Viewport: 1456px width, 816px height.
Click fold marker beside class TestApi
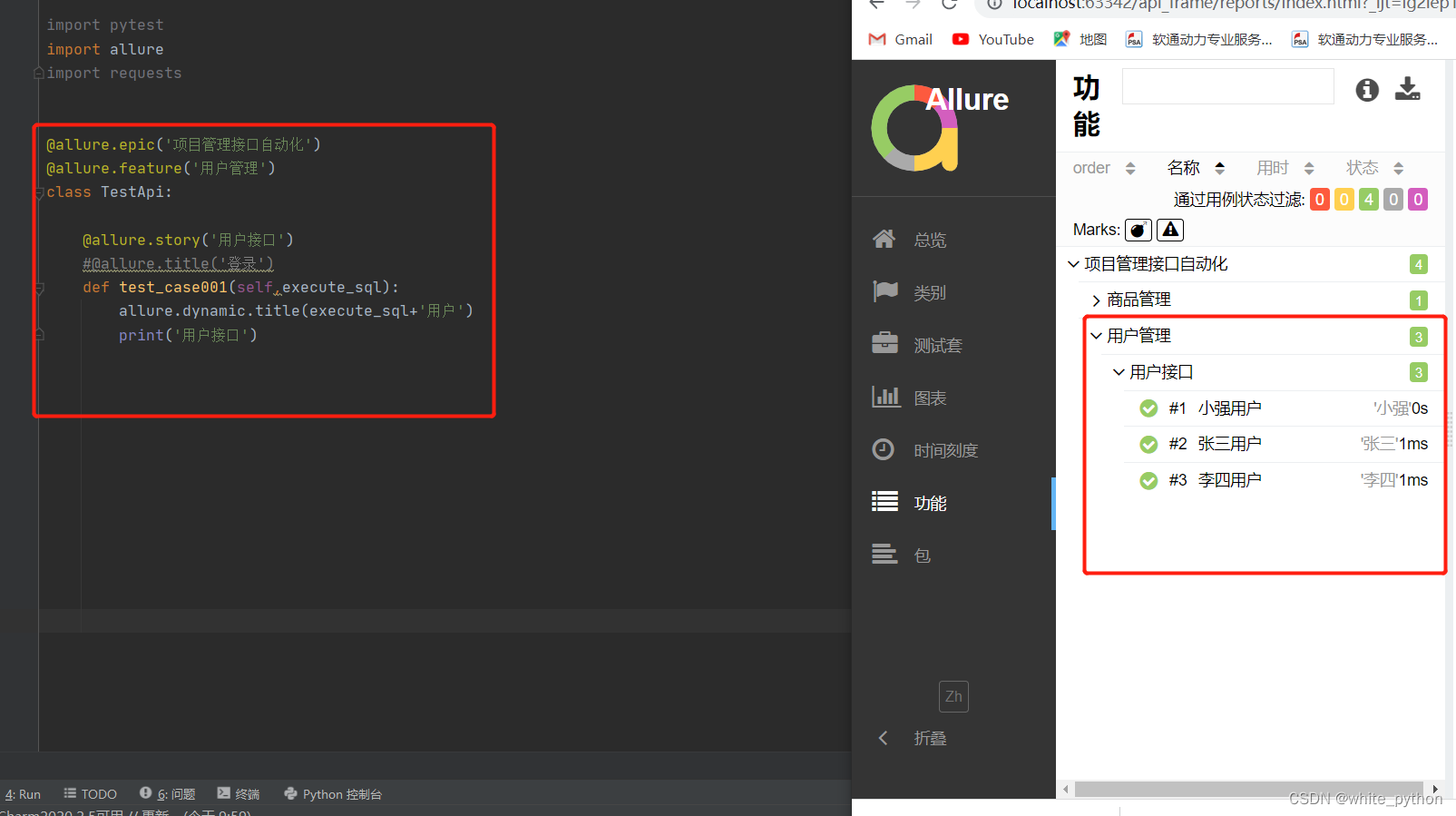coord(39,192)
